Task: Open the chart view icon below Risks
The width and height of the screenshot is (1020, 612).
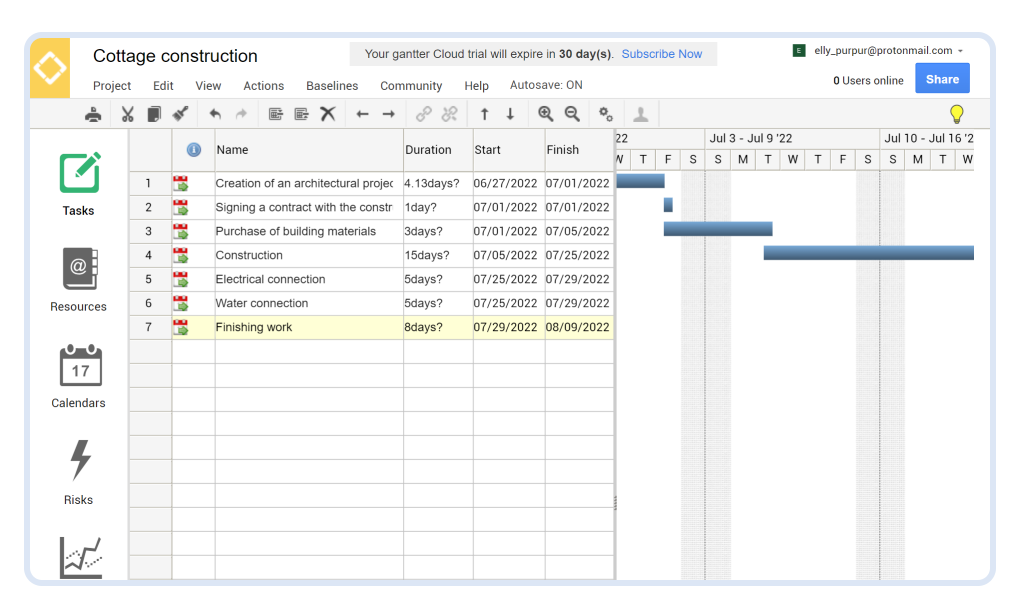Action: click(81, 557)
